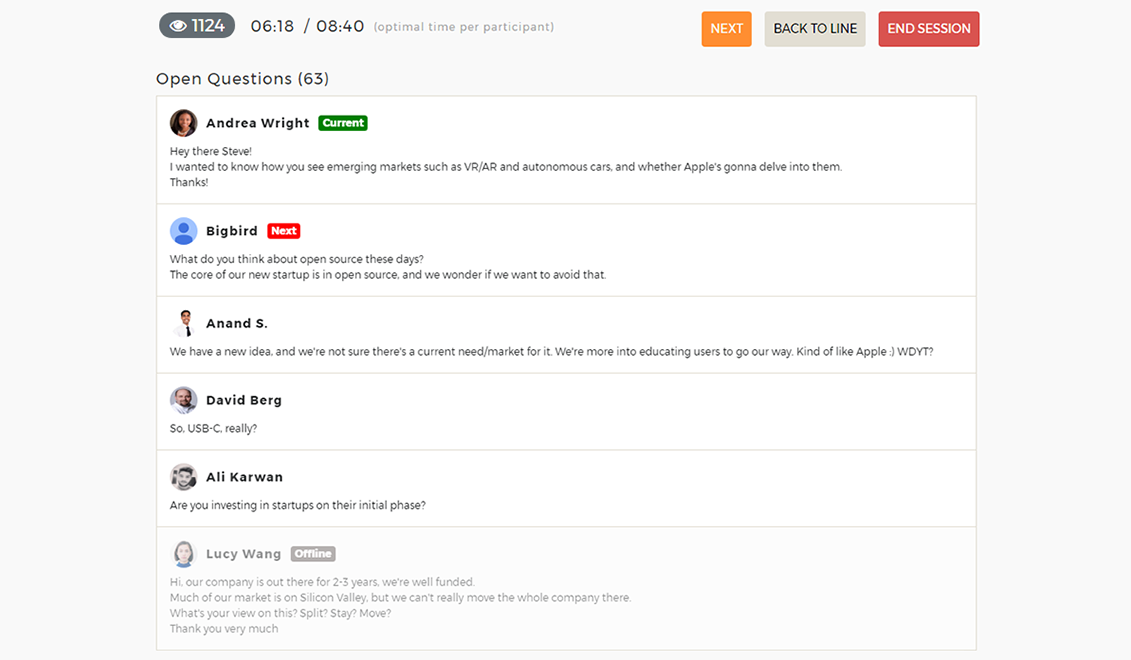Select Anand S.'s profile picture

pyautogui.click(x=184, y=323)
